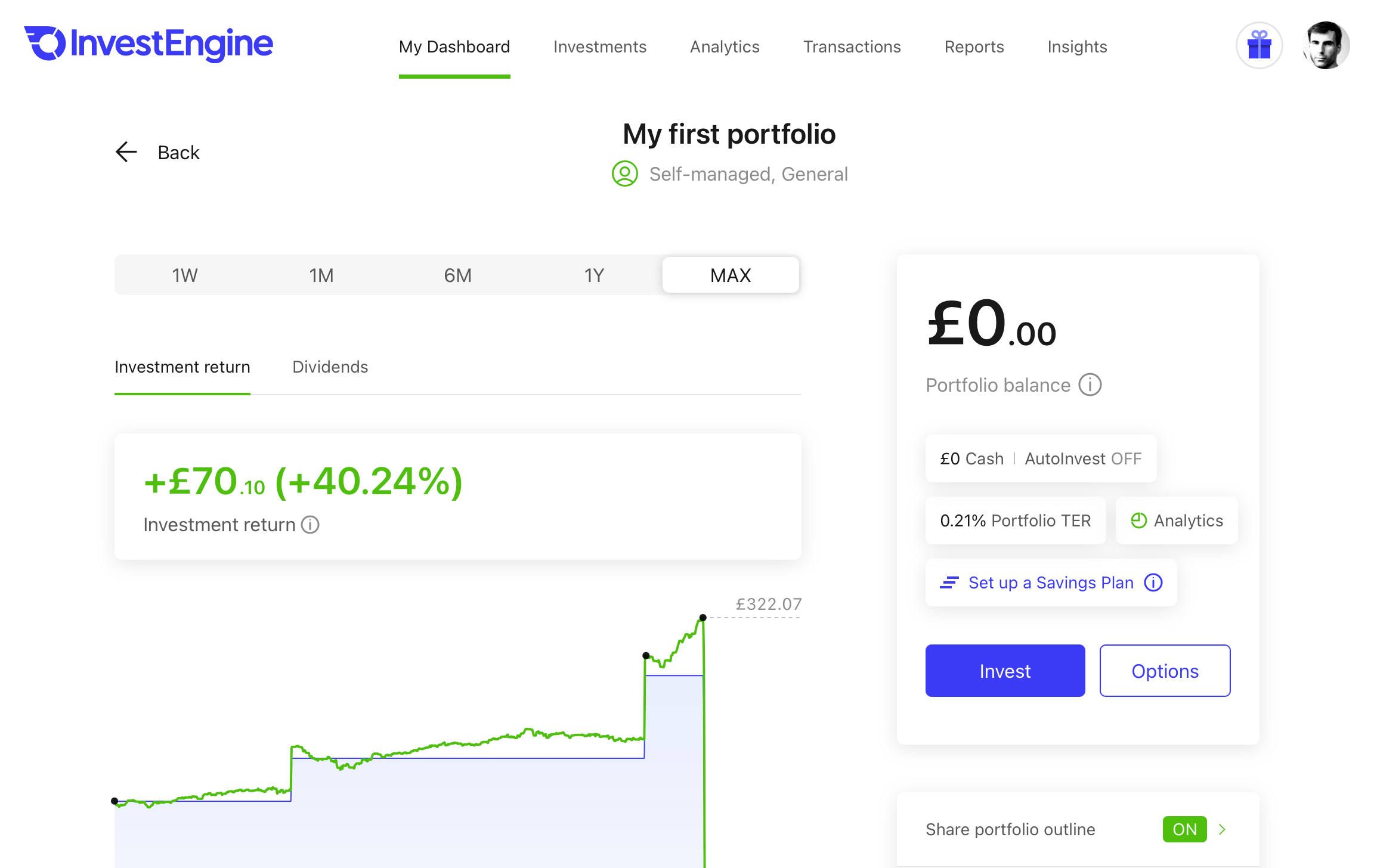Select the 6M time range

[458, 275]
